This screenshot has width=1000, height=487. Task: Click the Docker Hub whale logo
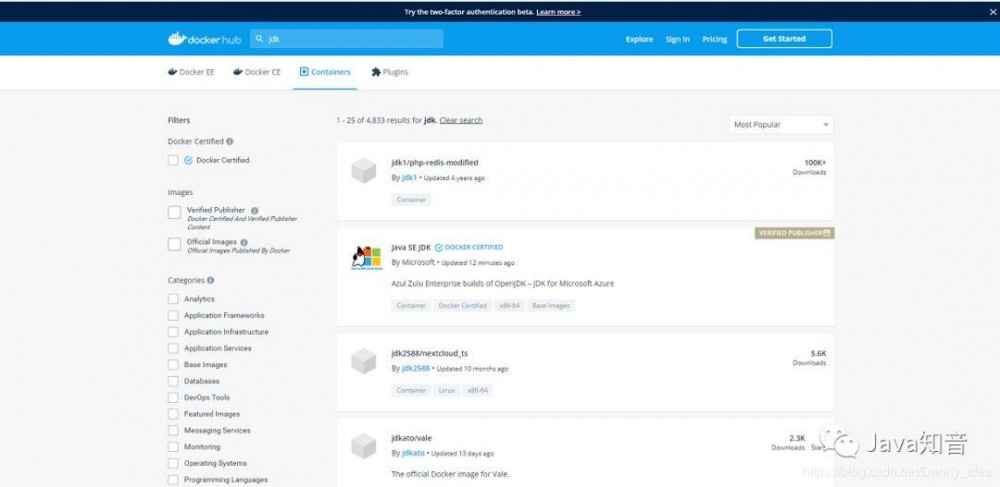click(x=204, y=39)
